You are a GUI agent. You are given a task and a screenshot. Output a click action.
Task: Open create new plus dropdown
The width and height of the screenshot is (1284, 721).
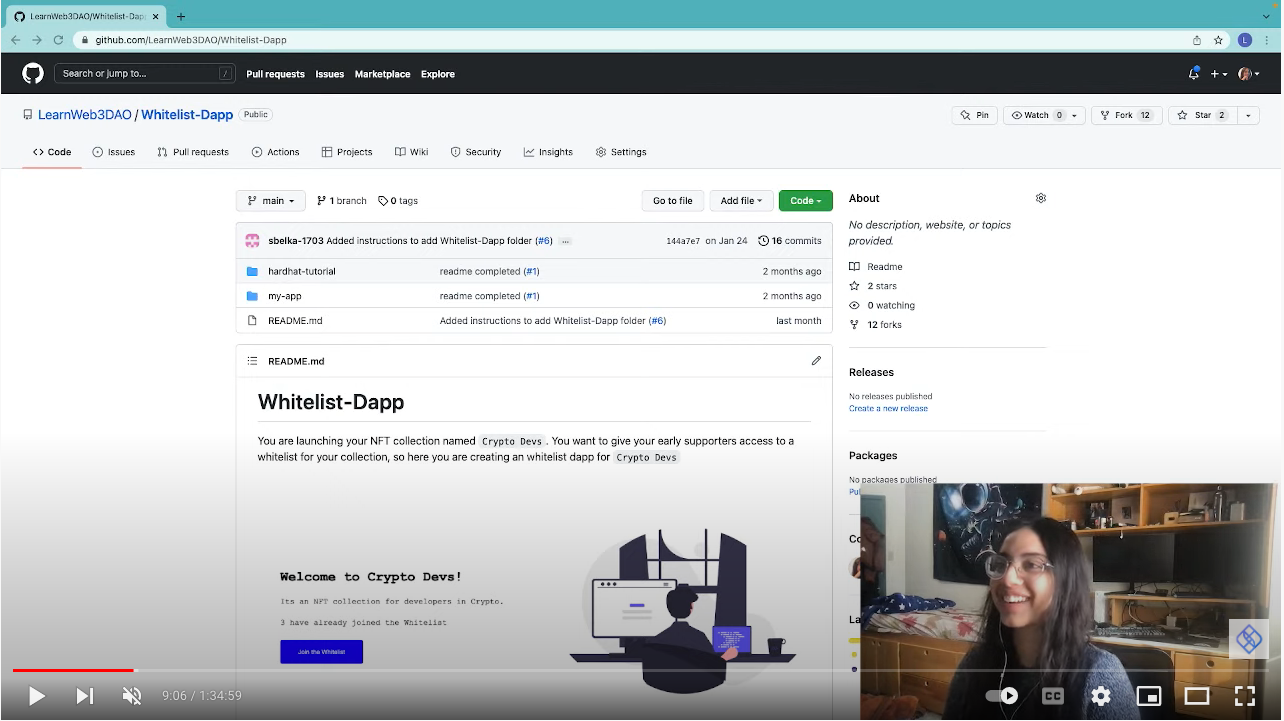1219,74
